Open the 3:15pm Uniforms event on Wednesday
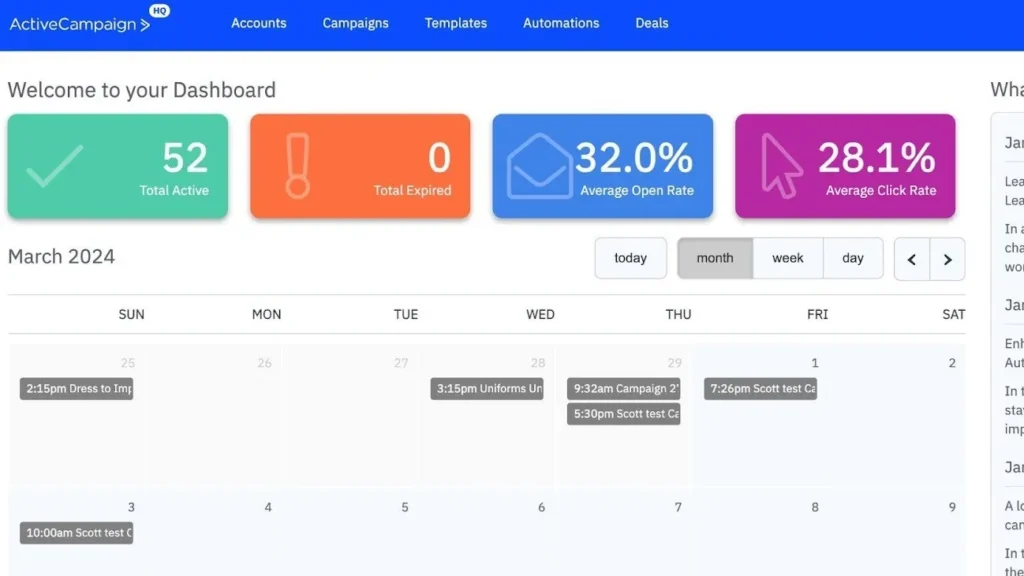The image size is (1024, 576). coord(487,389)
